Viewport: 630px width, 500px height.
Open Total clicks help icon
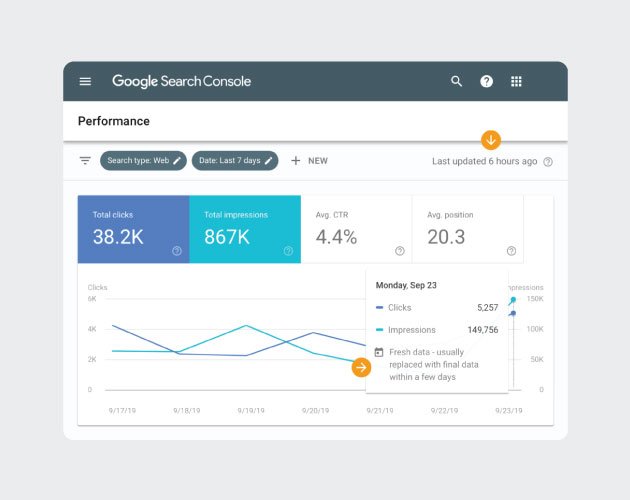[x=177, y=251]
